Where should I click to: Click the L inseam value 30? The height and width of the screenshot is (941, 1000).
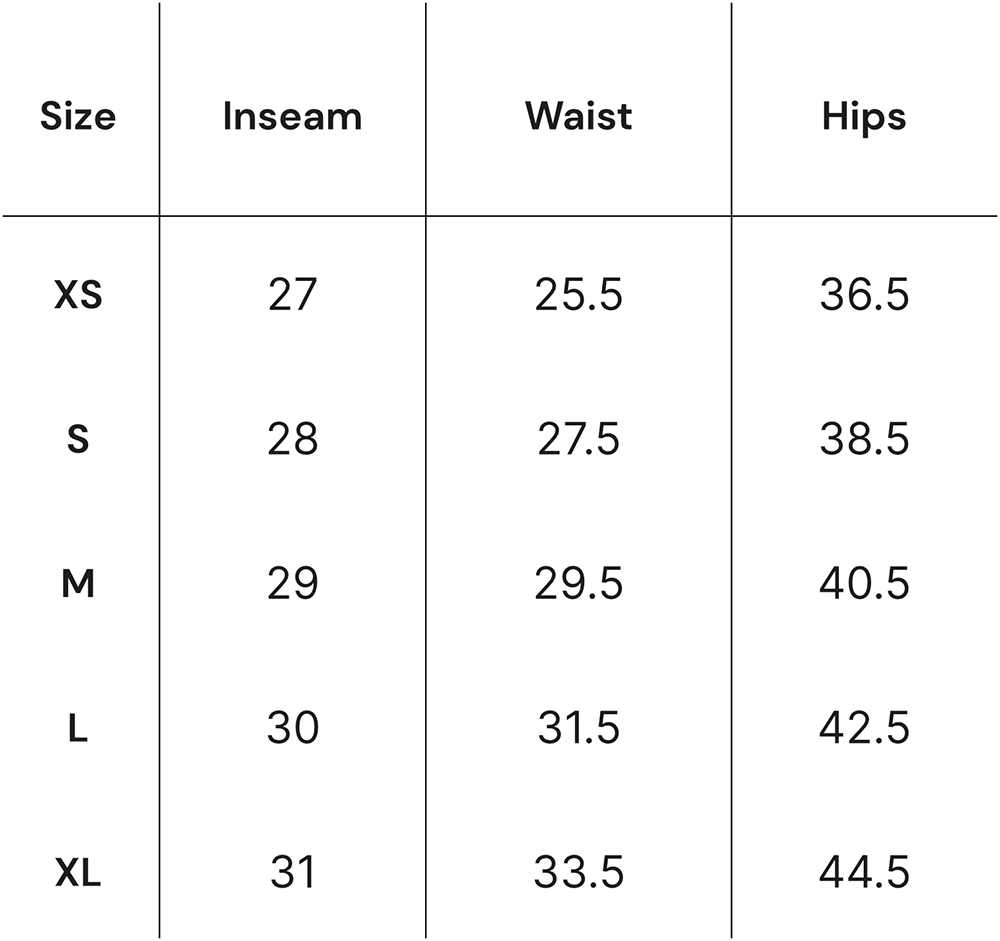point(293,728)
